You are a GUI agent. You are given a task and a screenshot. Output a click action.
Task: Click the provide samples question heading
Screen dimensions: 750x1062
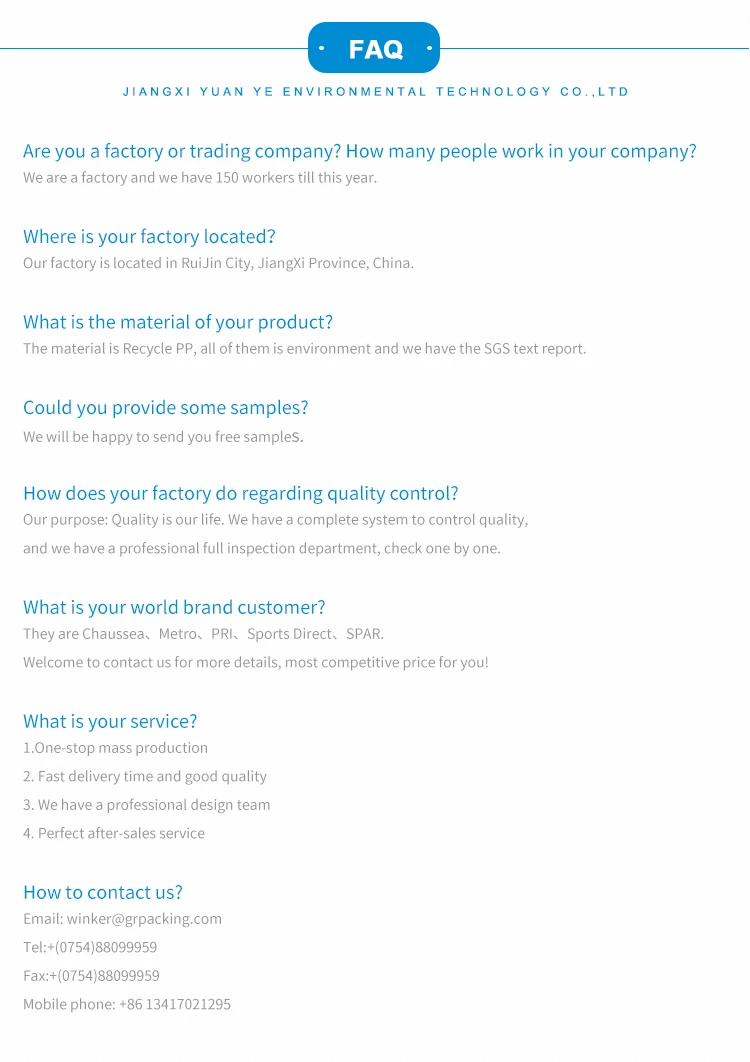pyautogui.click(x=166, y=408)
